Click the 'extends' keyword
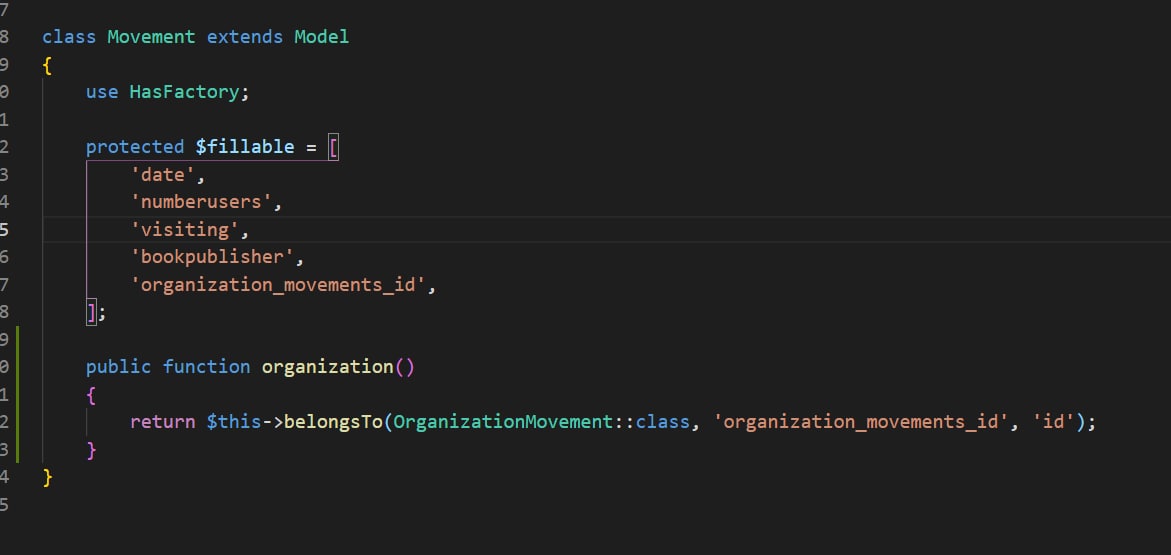 [245, 37]
